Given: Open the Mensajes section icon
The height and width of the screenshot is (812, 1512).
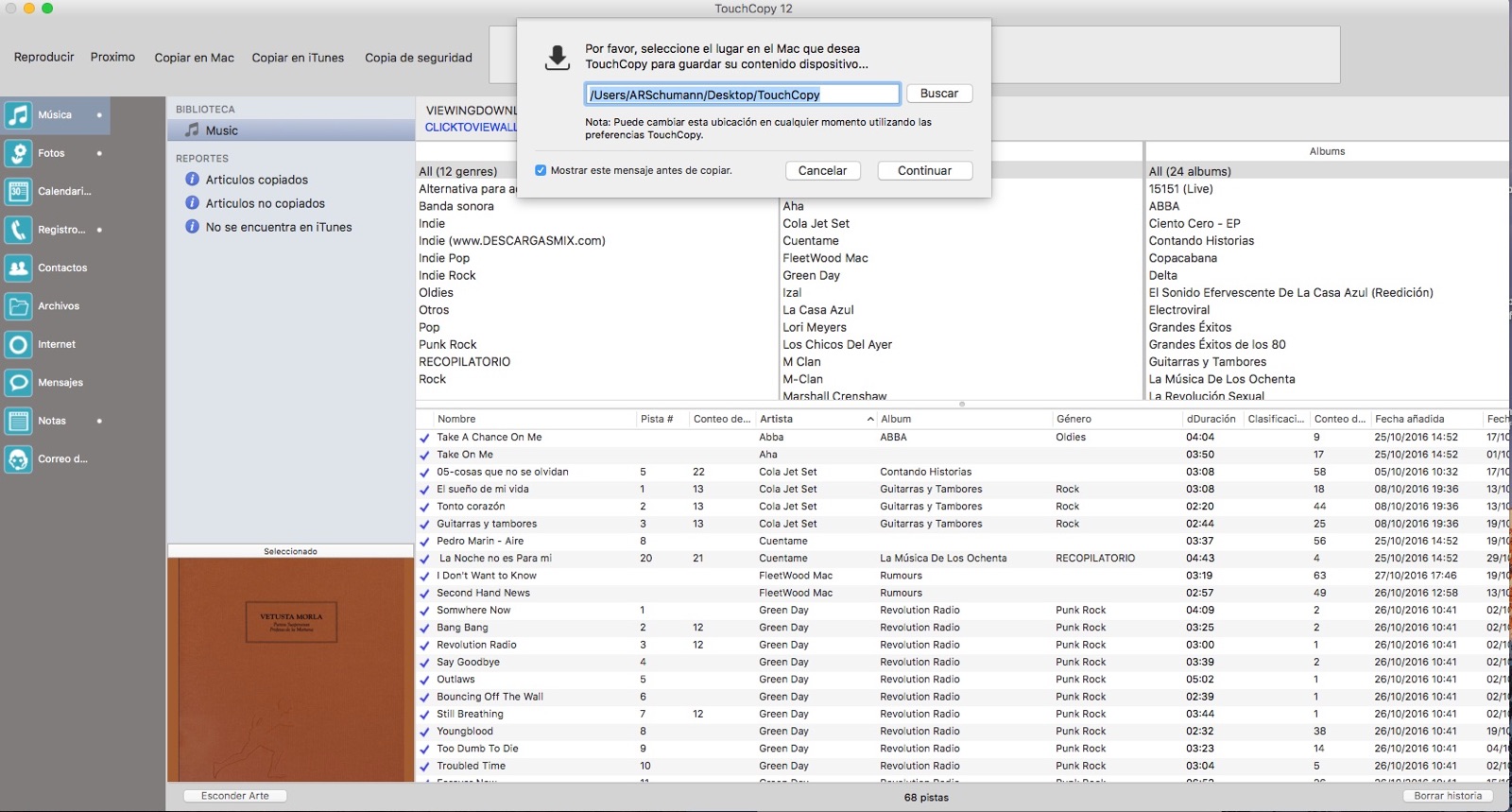Looking at the screenshot, I should pos(18,383).
